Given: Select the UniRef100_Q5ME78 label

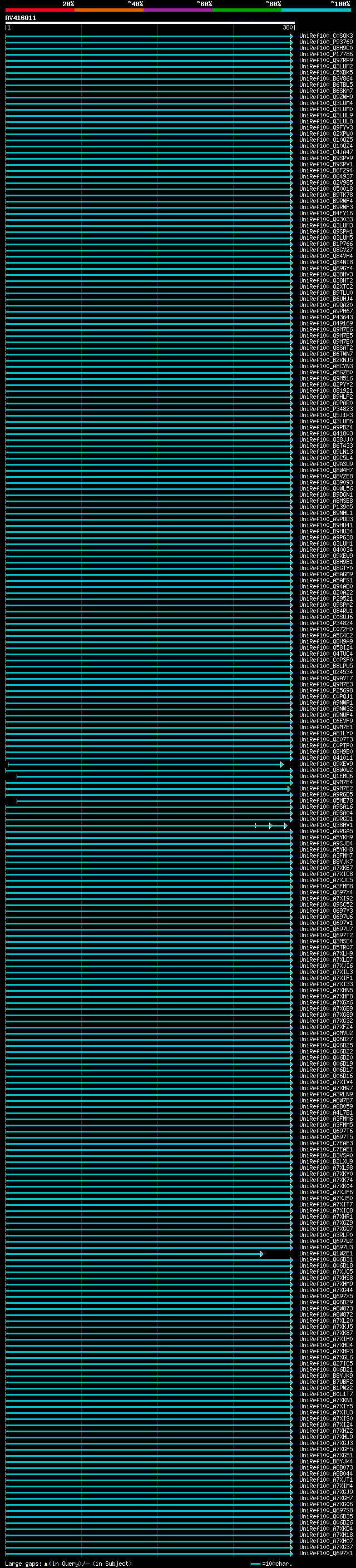Looking at the screenshot, I should tap(325, 800).
